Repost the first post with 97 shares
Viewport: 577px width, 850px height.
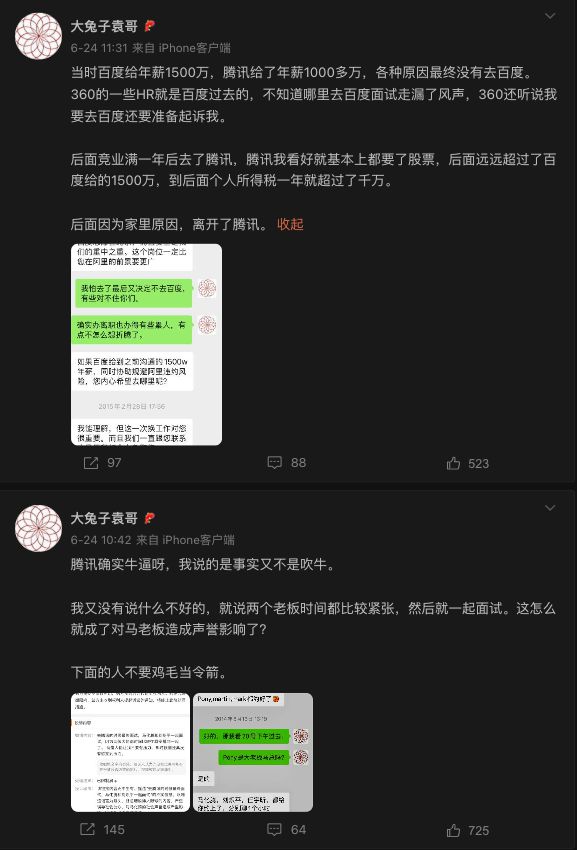(x=101, y=463)
